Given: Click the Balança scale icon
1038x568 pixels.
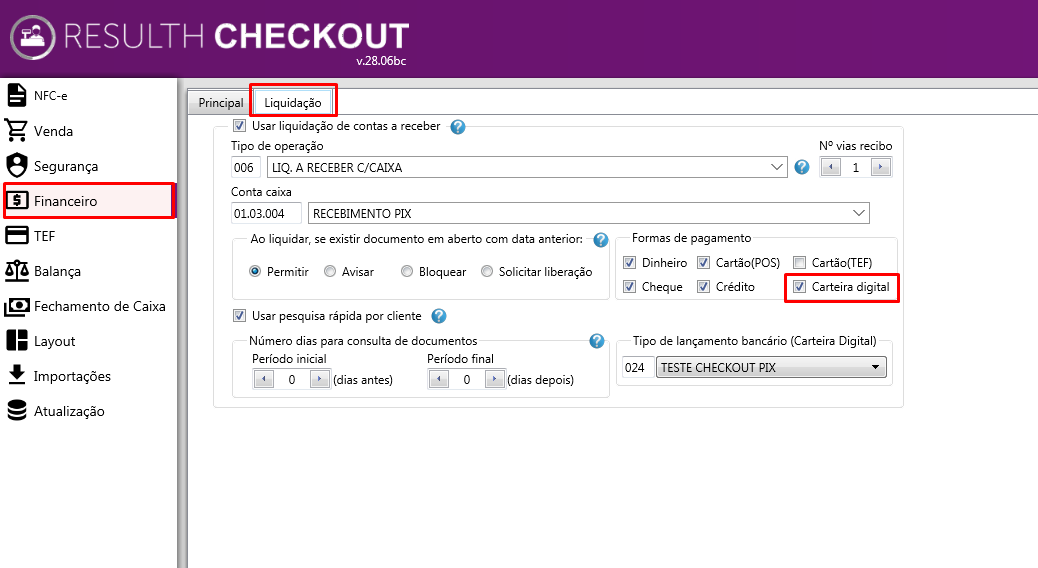Looking at the screenshot, I should pyautogui.click(x=17, y=271).
